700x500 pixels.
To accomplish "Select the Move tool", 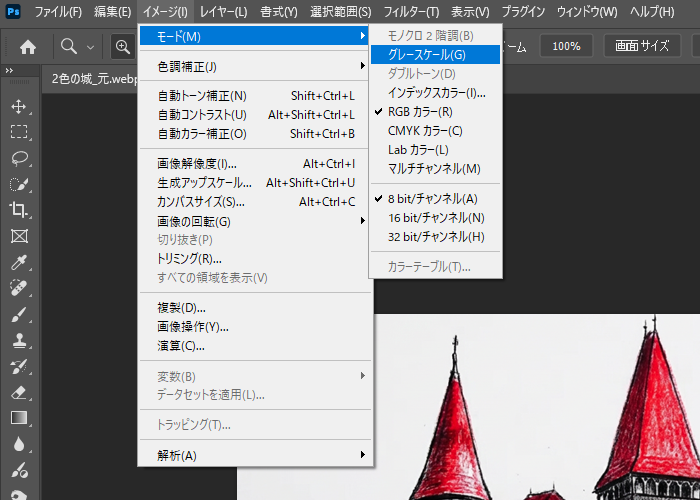I will coord(18,106).
